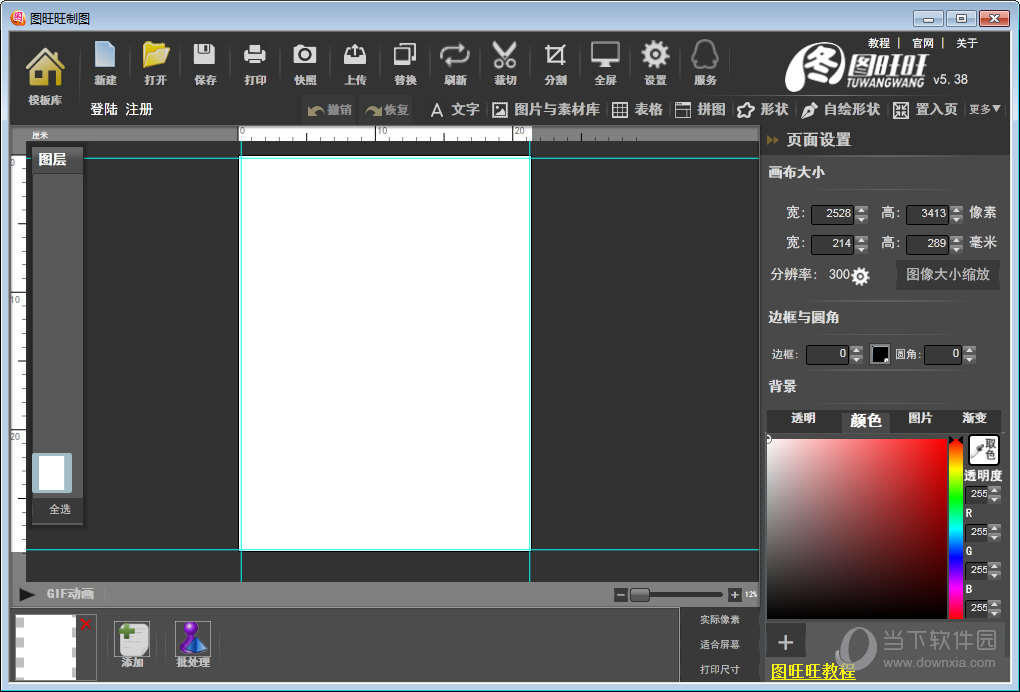Collapse the 页面设置 panel arrow
This screenshot has height=692, width=1020.
(773, 140)
